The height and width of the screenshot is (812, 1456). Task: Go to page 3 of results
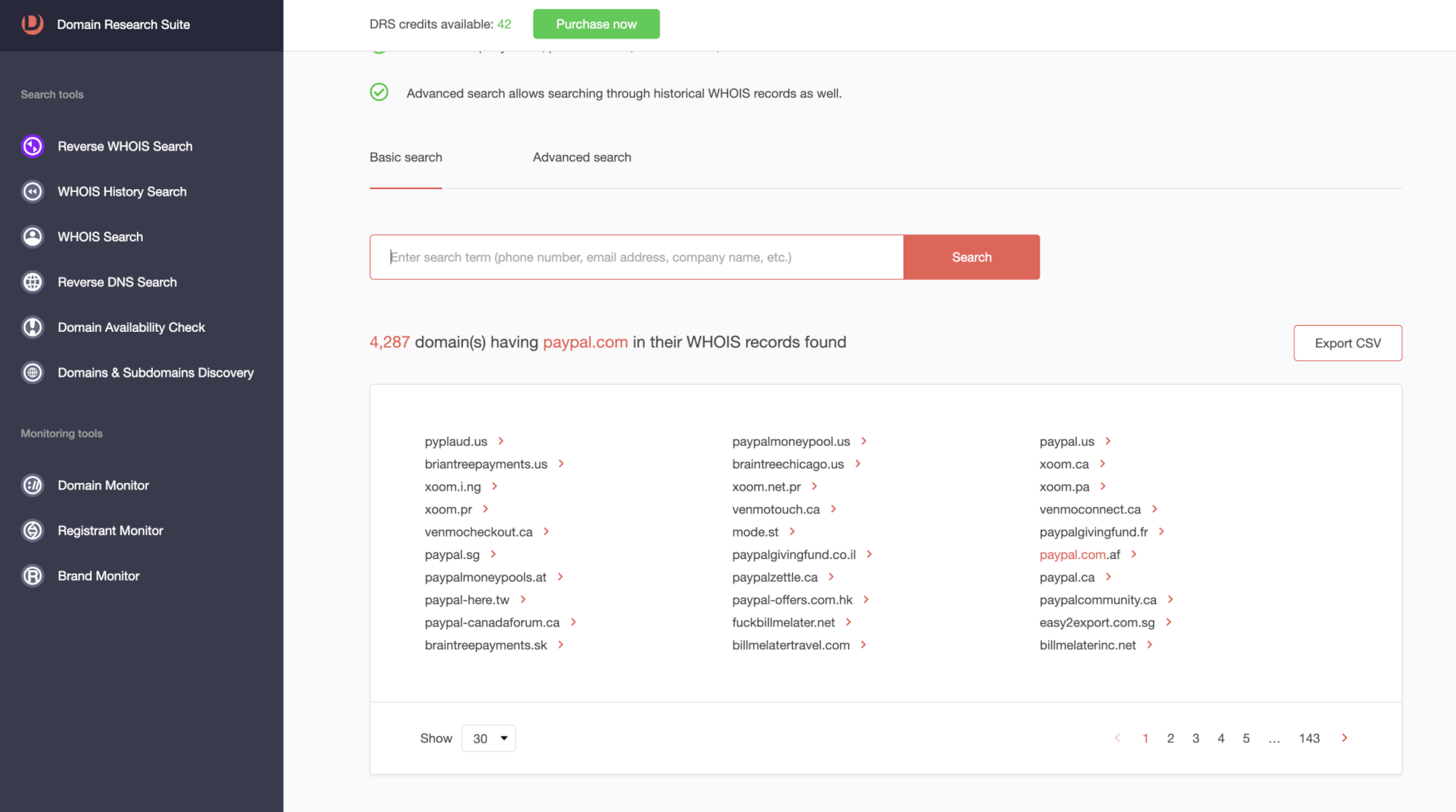point(1195,738)
